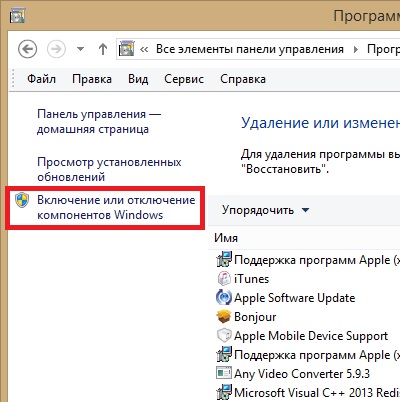Click the shield icon beside Windows components link
This screenshot has height=402, width=400.
coord(22,200)
